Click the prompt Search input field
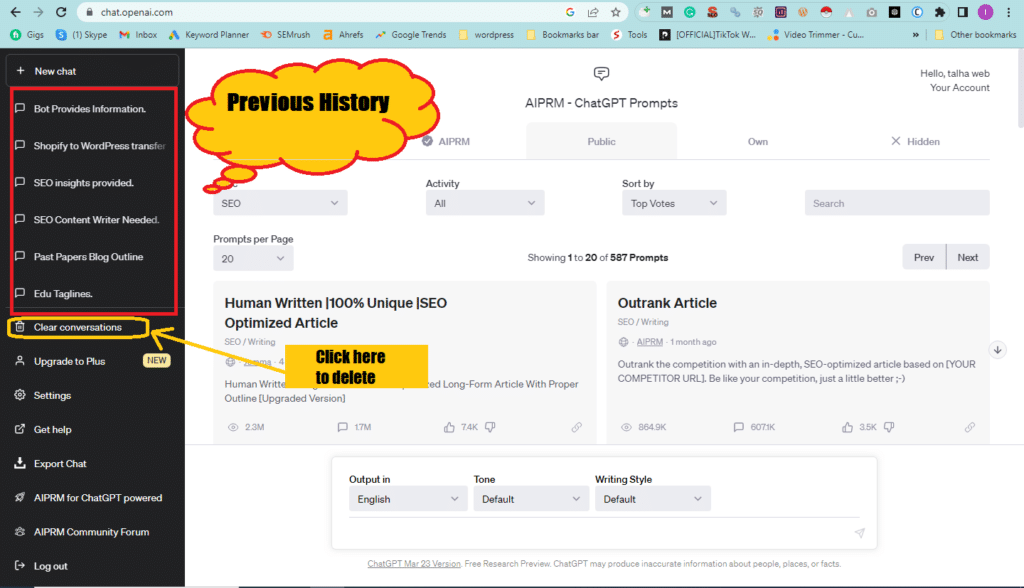Viewport: 1024px width, 588px height. [897, 203]
